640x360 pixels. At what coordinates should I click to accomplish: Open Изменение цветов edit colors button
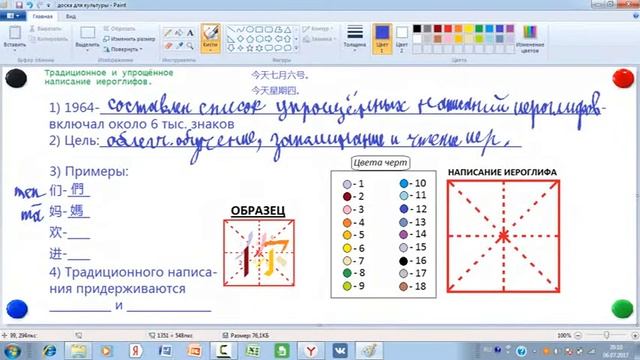530,39
